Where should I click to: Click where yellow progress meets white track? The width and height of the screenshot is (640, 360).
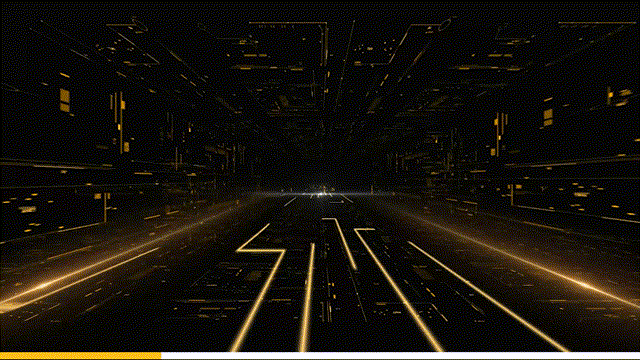161,356
